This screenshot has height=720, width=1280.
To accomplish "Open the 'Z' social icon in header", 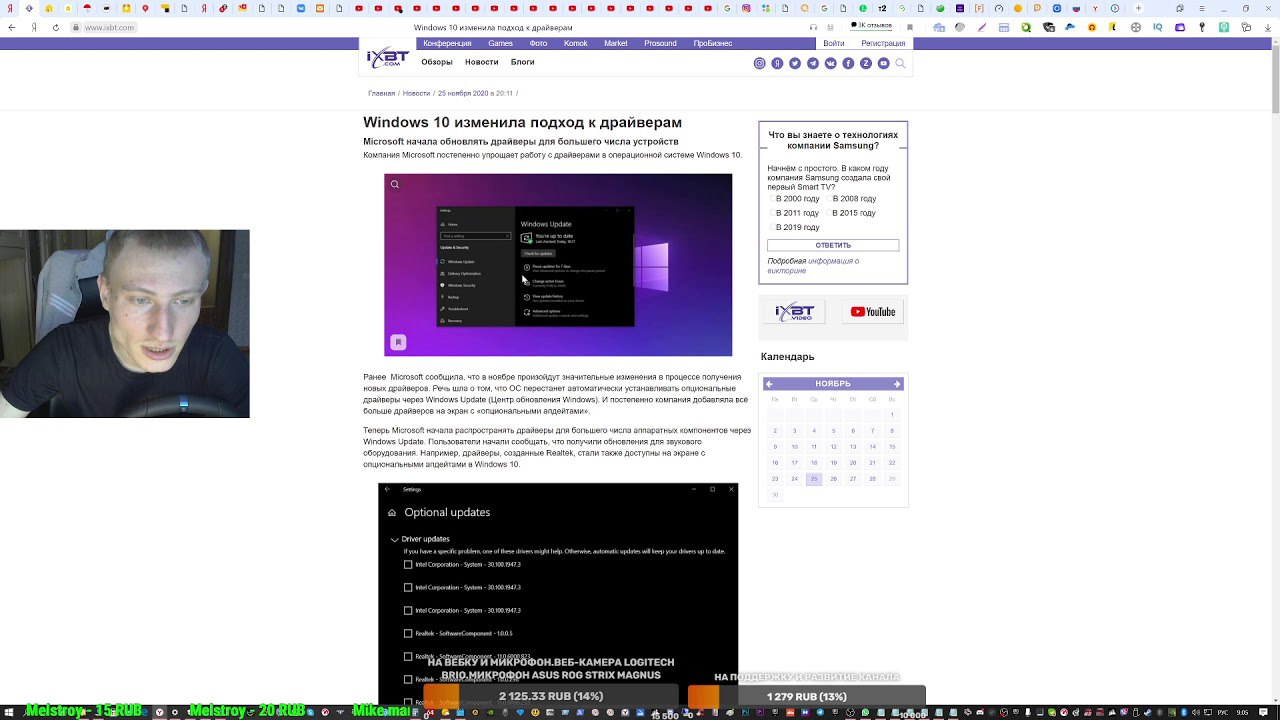I will 866,63.
